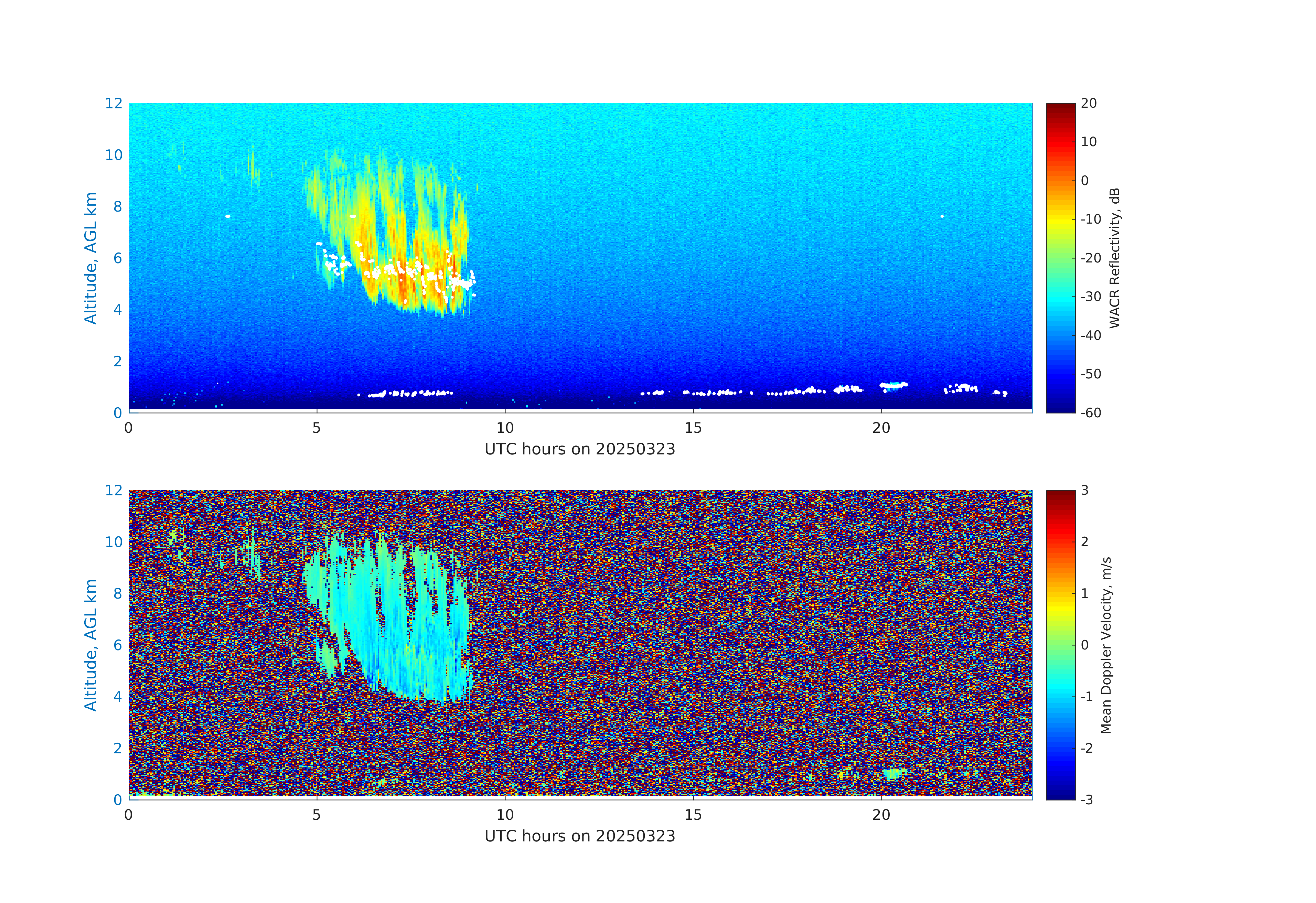Click the white marker near hour 20 low cloud
The width and height of the screenshot is (1316, 903).
(893, 385)
